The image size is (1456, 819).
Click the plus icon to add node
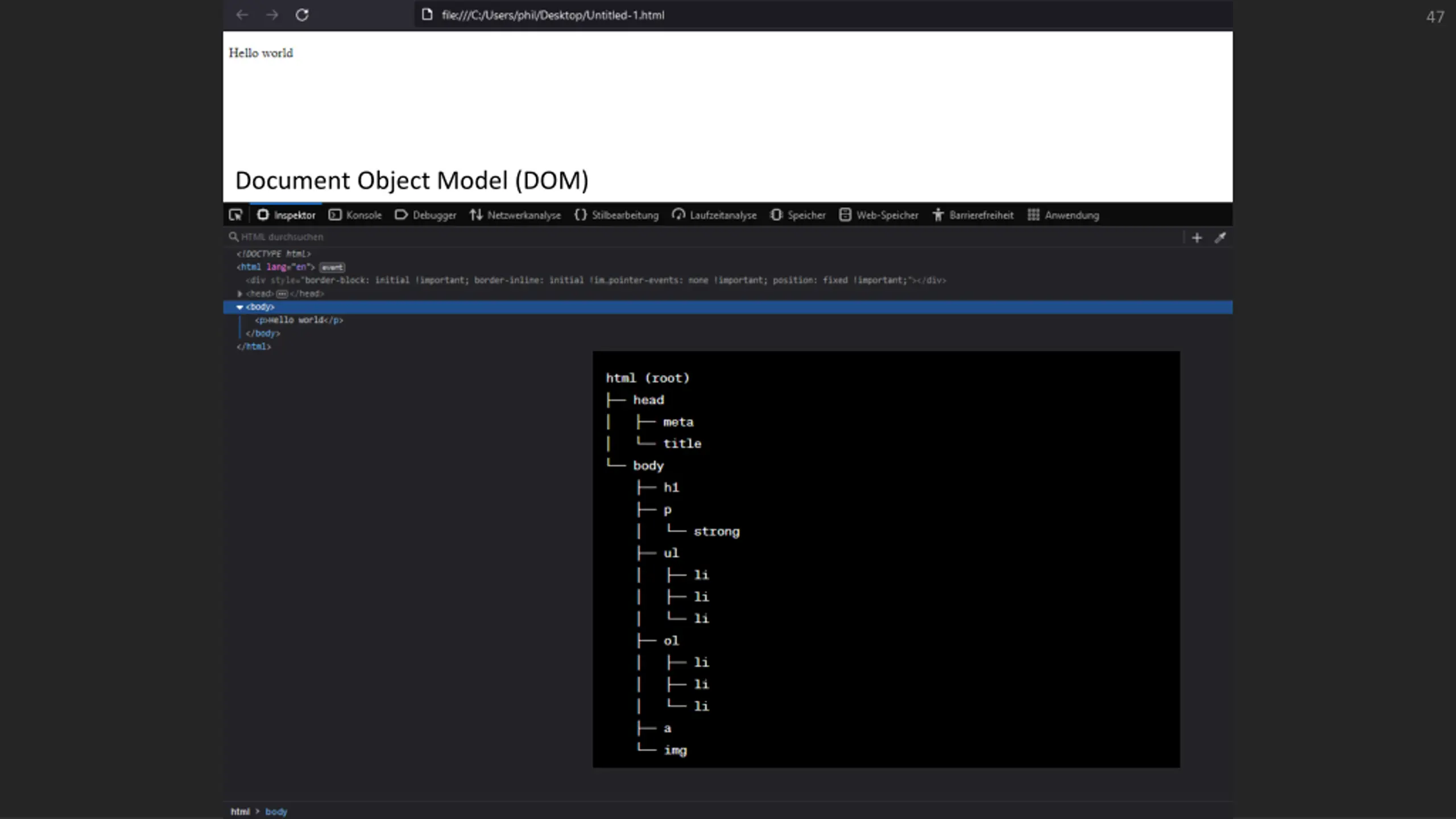click(x=1197, y=238)
